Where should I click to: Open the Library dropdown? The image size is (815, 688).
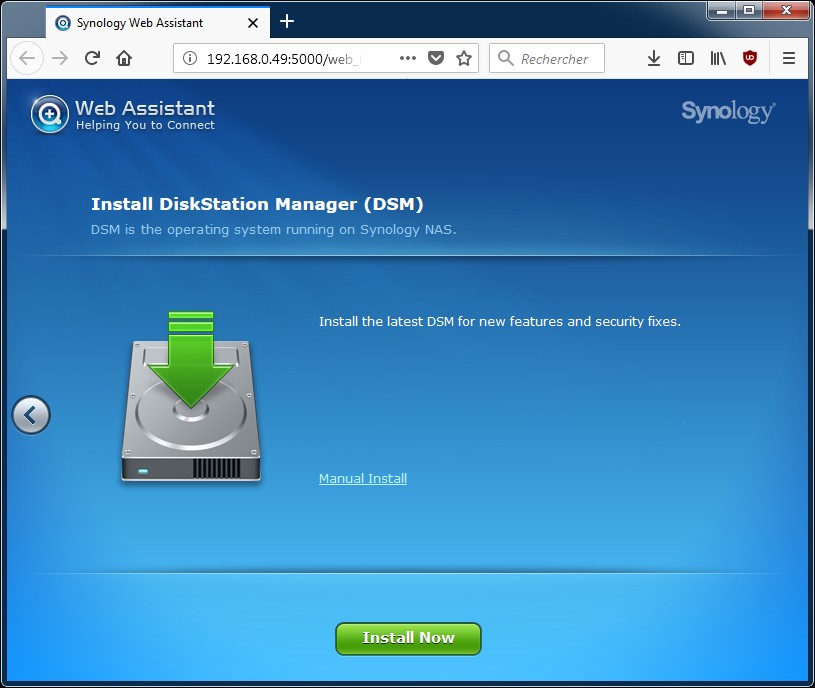point(718,59)
